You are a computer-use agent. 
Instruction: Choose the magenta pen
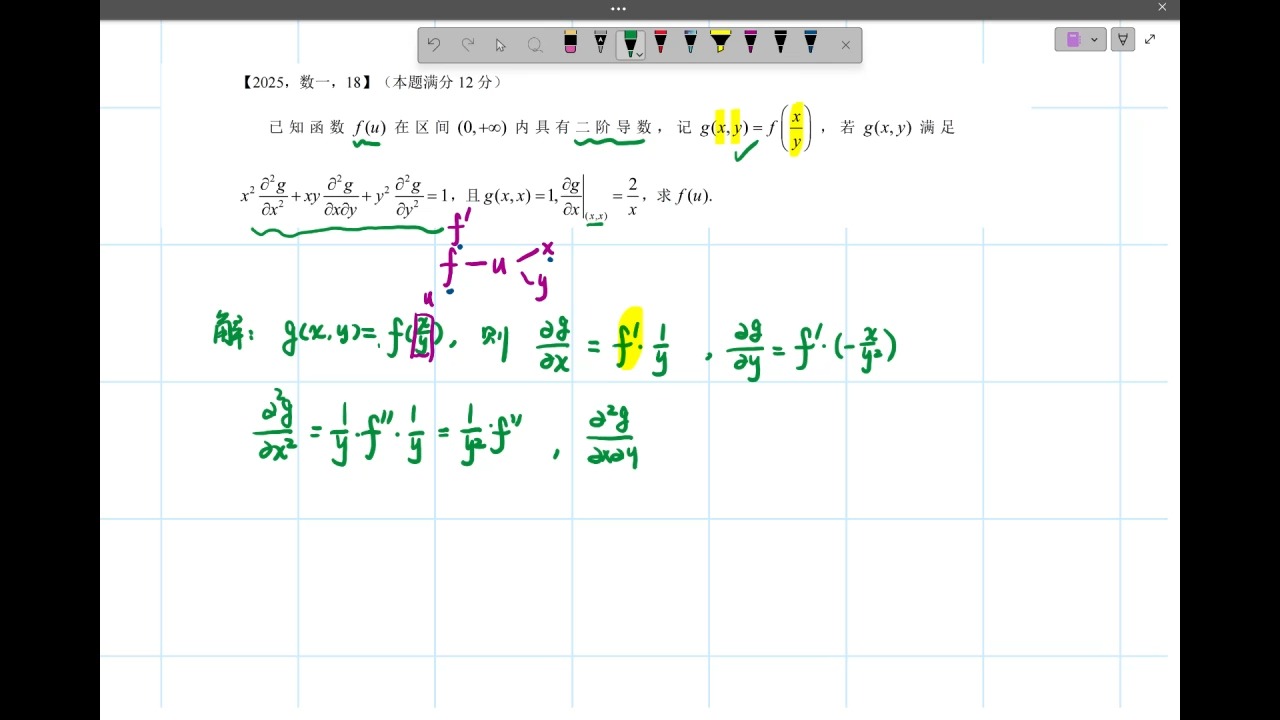pyautogui.click(x=749, y=44)
